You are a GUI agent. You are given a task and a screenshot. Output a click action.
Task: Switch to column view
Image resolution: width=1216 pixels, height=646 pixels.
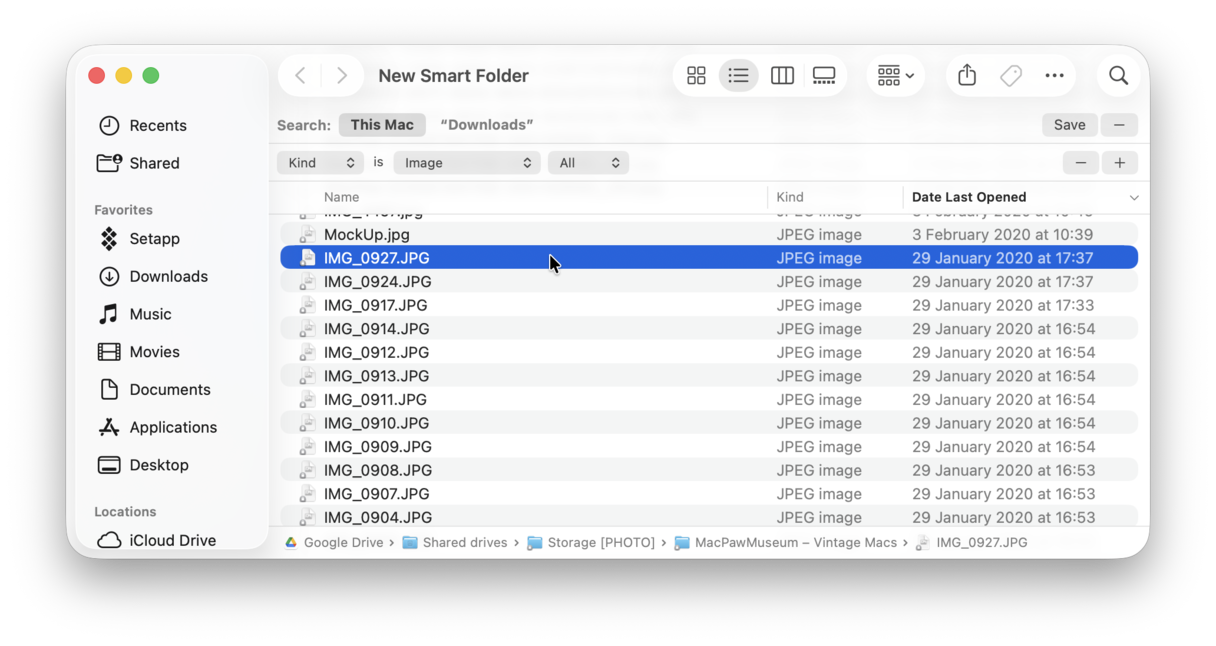(782, 75)
